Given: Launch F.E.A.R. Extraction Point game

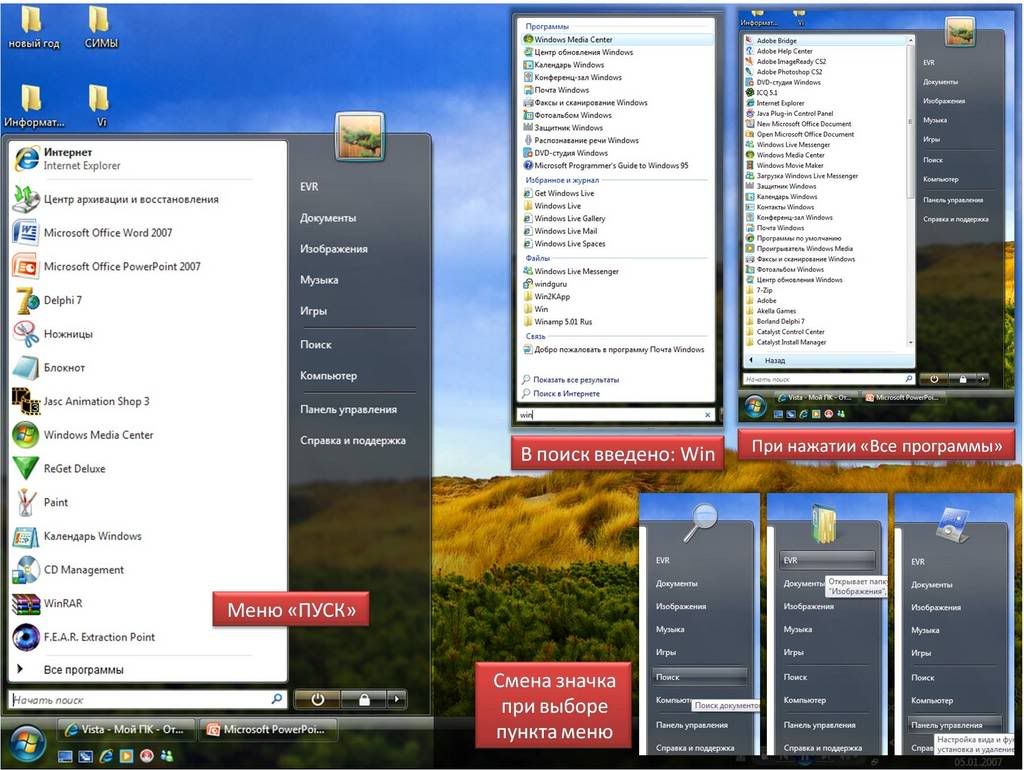Looking at the screenshot, I should 99,637.
